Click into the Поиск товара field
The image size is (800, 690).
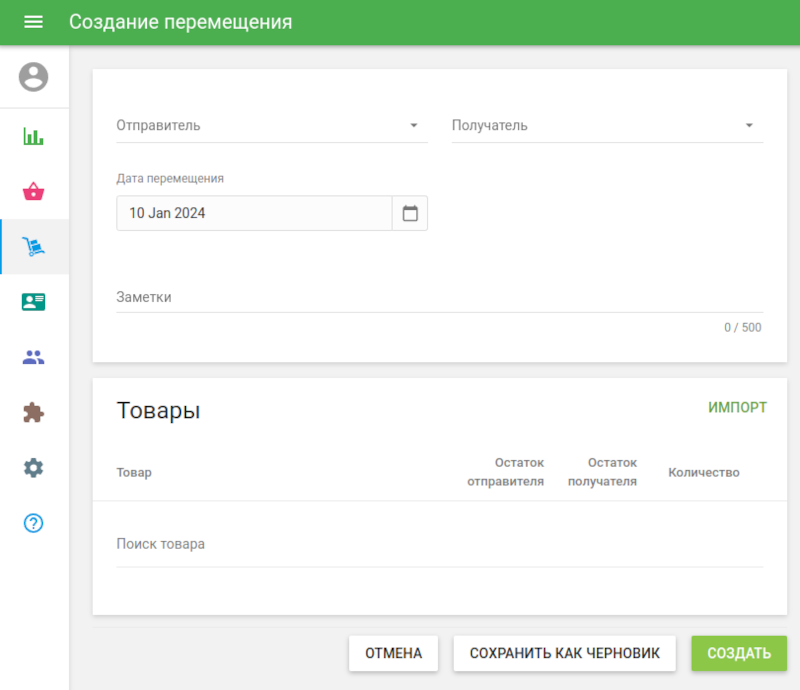click(x=300, y=543)
